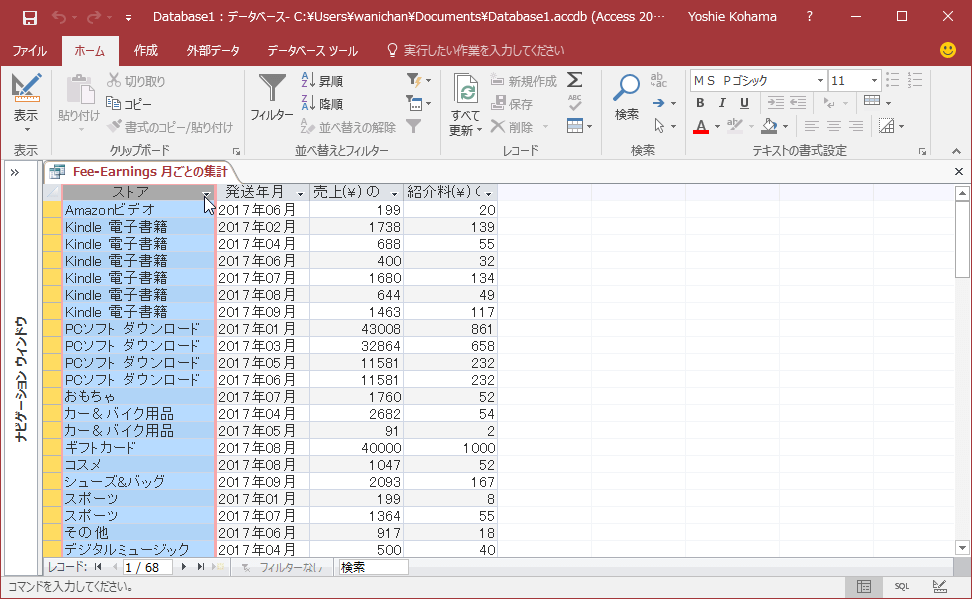The height and width of the screenshot is (599, 972).
Task: Select the 作成 ribbon tab
Action: tap(146, 51)
